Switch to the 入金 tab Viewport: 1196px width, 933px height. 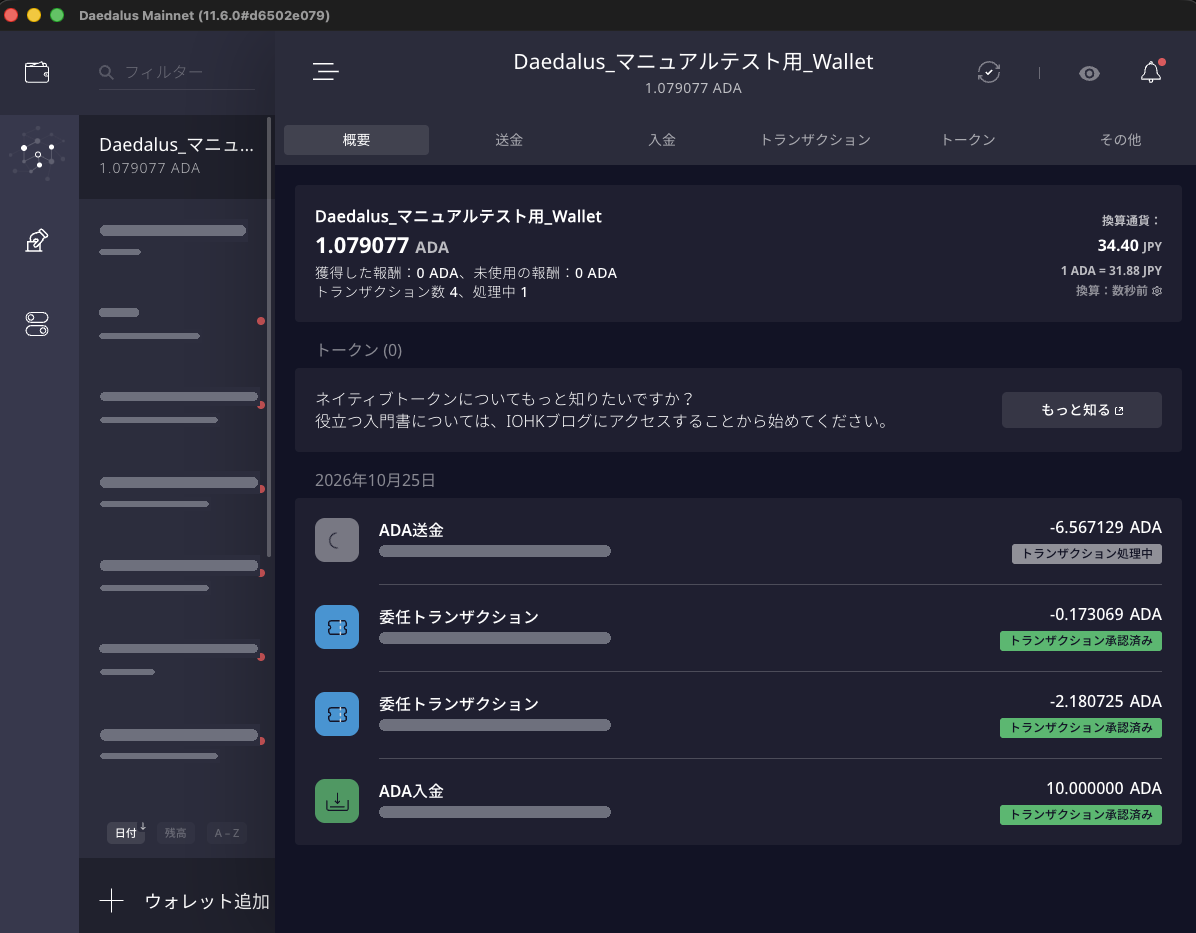click(661, 140)
